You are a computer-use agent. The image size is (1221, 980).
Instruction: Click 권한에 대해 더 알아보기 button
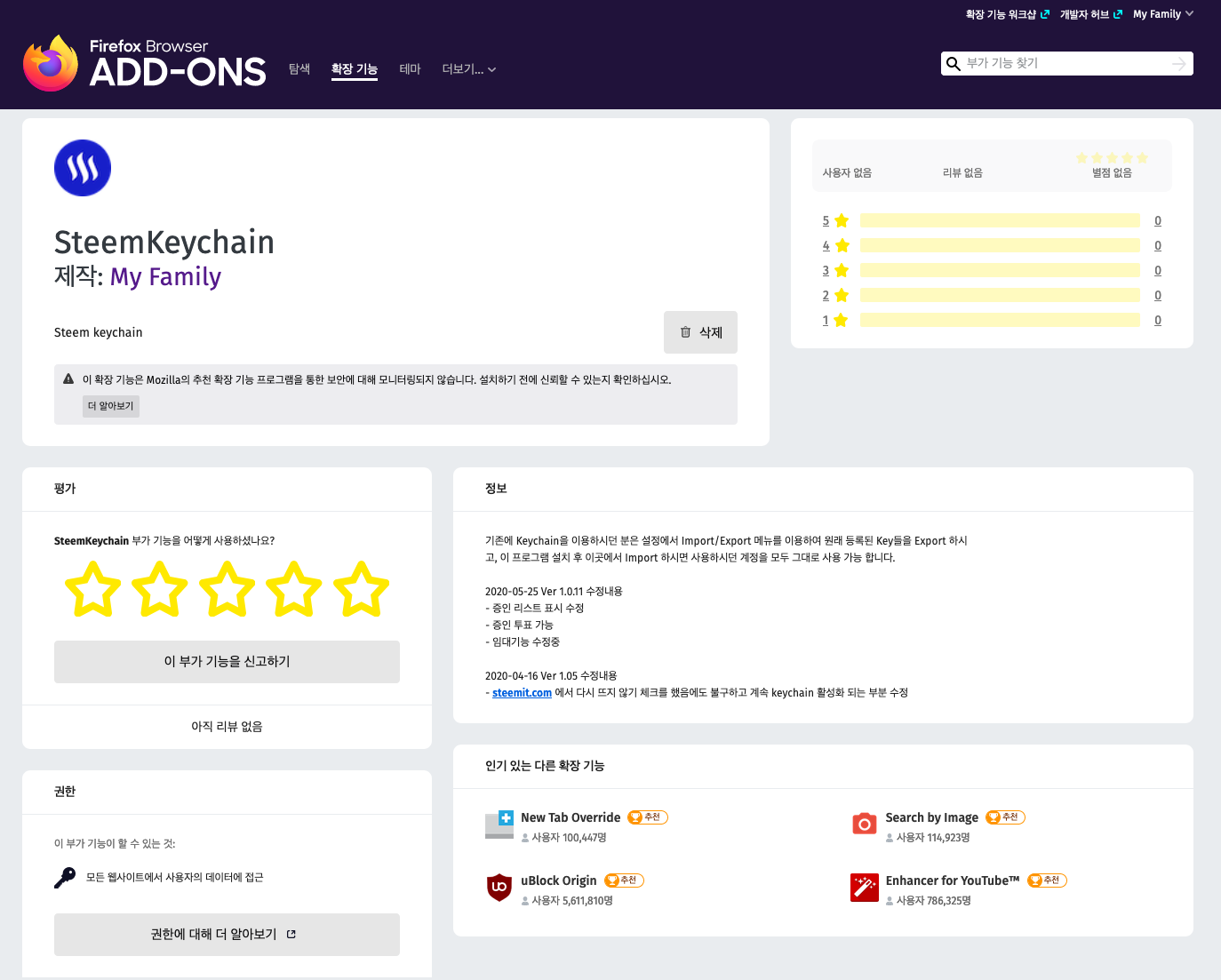point(227,935)
